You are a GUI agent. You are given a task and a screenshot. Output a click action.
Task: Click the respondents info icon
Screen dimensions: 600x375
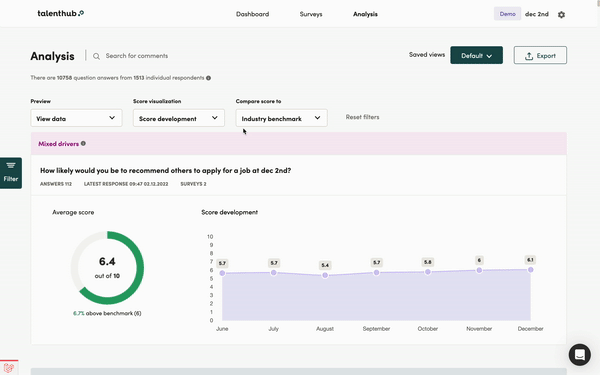point(209,78)
